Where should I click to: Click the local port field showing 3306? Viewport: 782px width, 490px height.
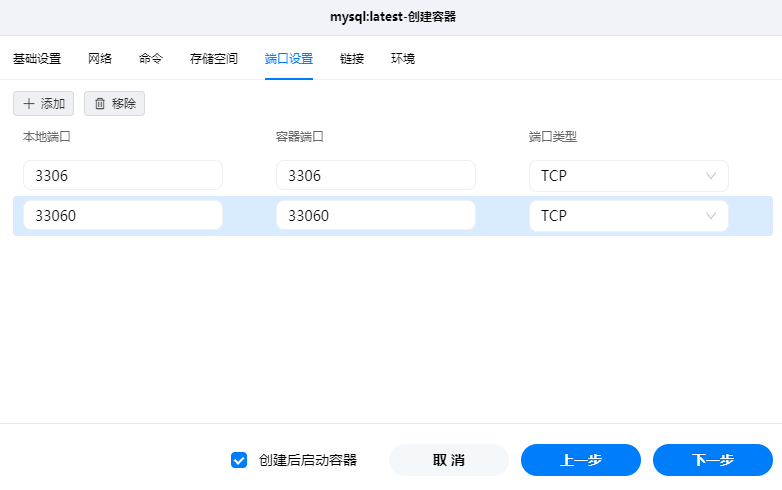123,175
